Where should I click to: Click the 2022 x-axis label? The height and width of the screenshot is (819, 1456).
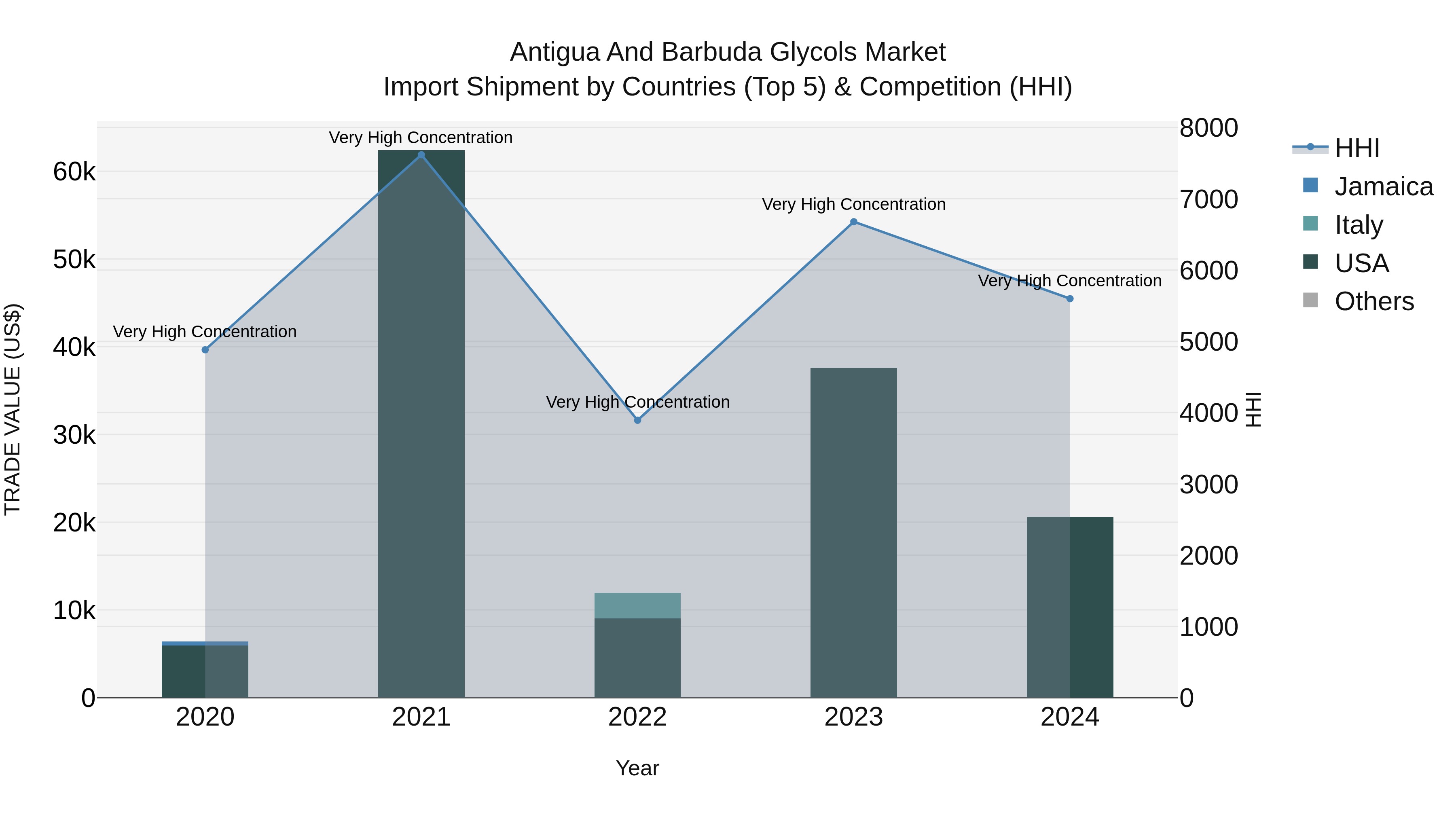click(637, 717)
